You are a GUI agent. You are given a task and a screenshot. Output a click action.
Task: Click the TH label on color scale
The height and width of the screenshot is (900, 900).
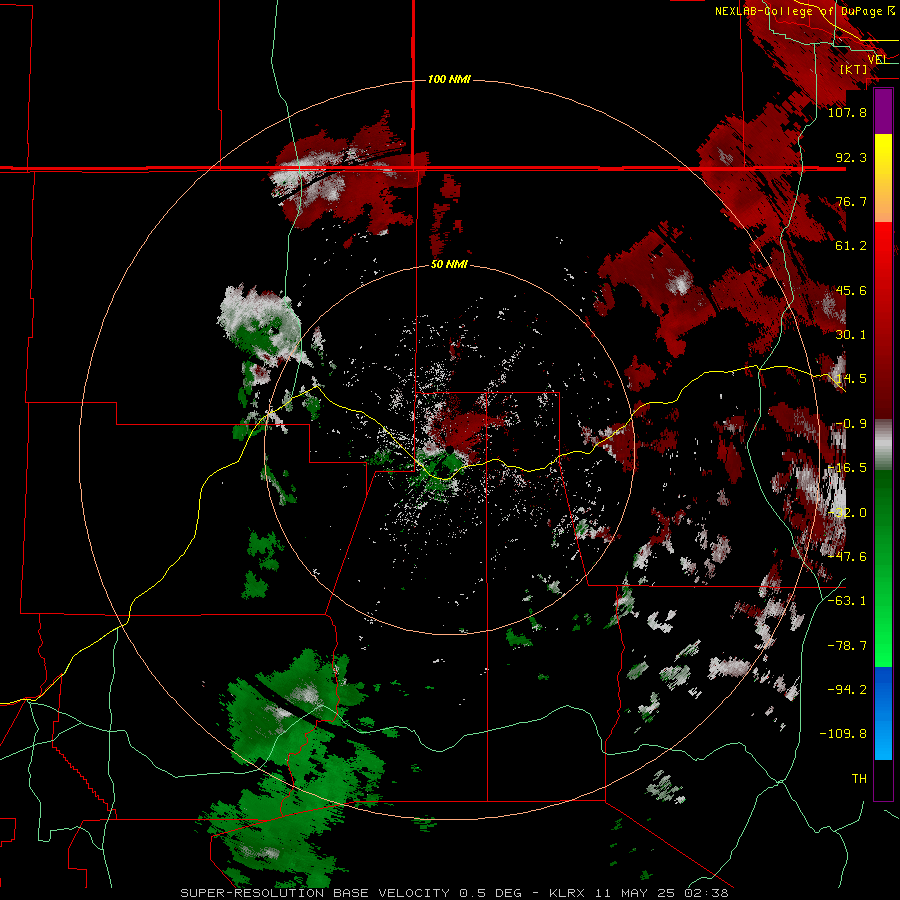click(x=859, y=779)
